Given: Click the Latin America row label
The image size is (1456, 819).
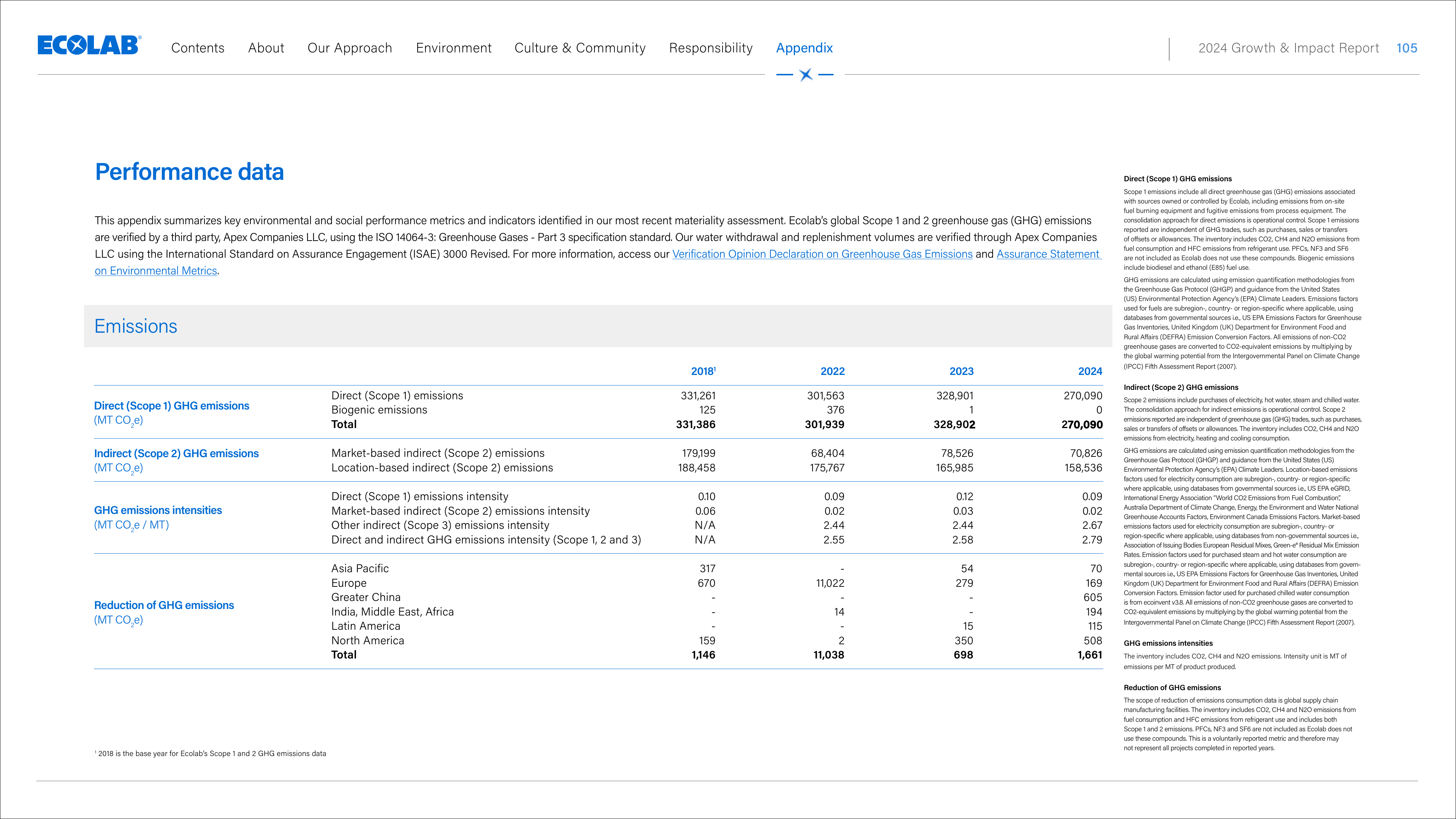Looking at the screenshot, I should (366, 626).
